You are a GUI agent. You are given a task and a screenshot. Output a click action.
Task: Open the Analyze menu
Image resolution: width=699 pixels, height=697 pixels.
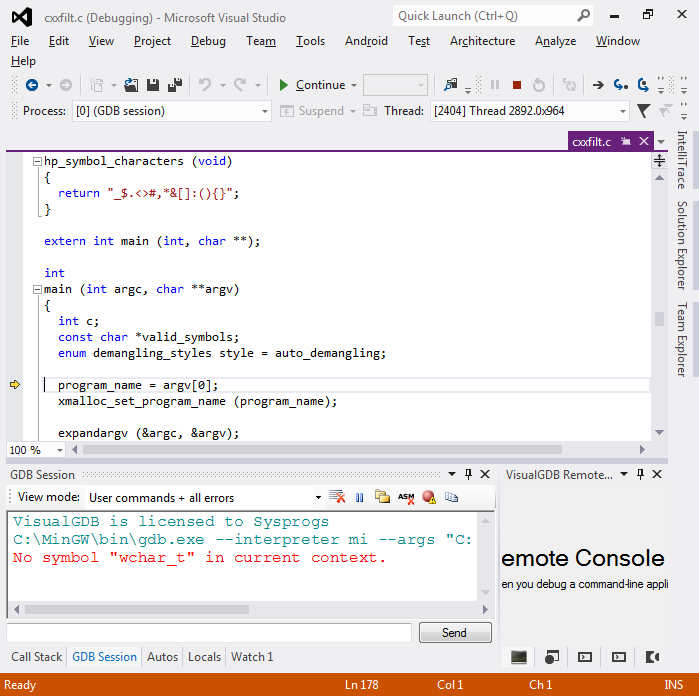click(x=555, y=41)
